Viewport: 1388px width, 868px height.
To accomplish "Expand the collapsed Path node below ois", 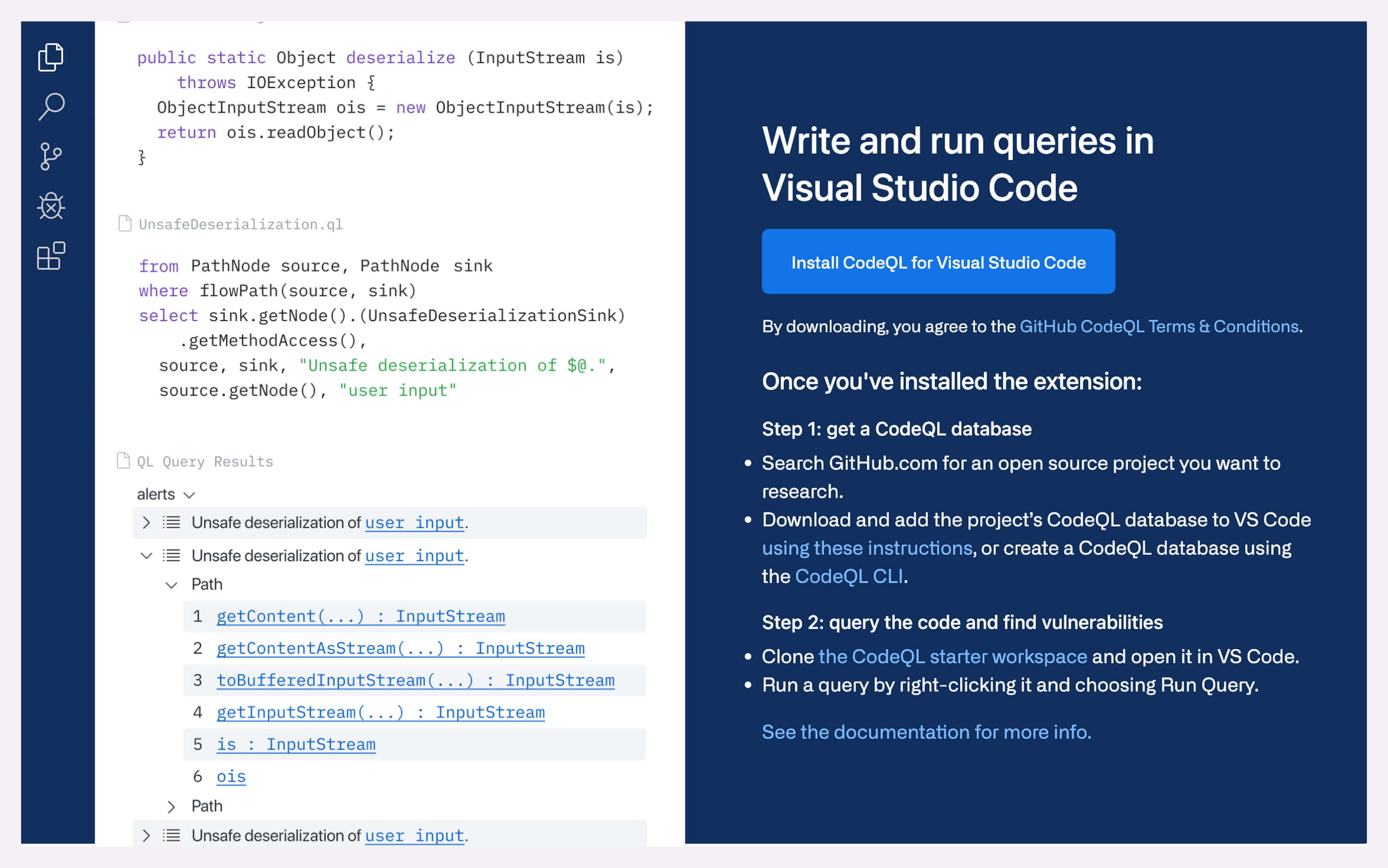I will 171,807.
